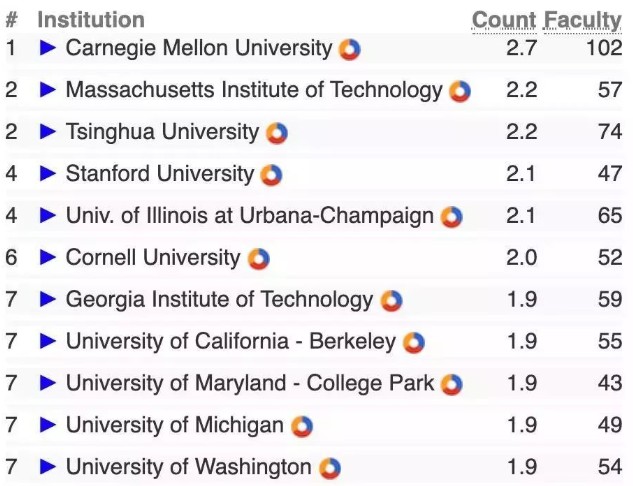
Task: Expand the Cornell University disclosure triangle
Action: coord(48,257)
